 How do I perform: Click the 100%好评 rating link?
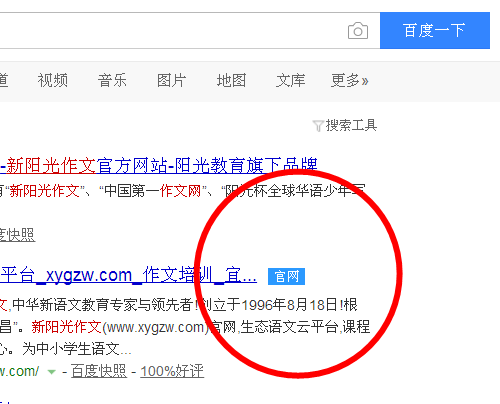(x=172, y=371)
